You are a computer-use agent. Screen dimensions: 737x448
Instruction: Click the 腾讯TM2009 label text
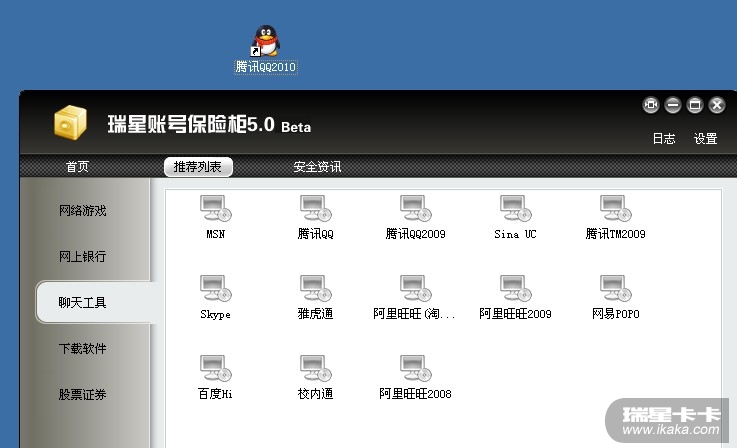click(615, 234)
